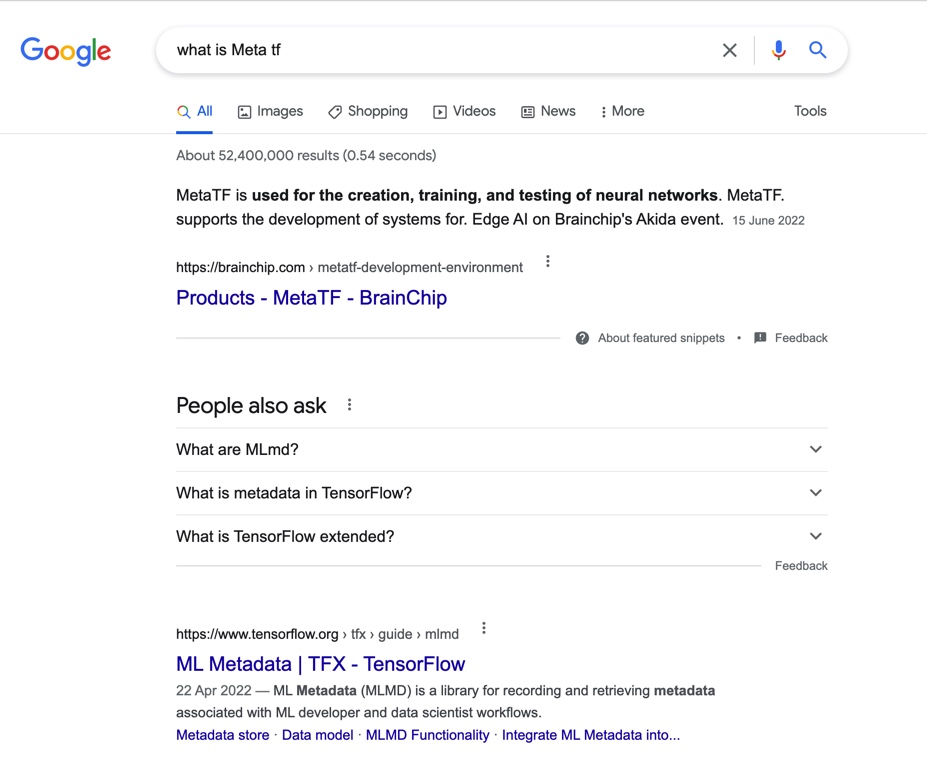Open ML Metadata | TFX - TensorFlow link
Screen dimensions: 927x774
[320, 663]
